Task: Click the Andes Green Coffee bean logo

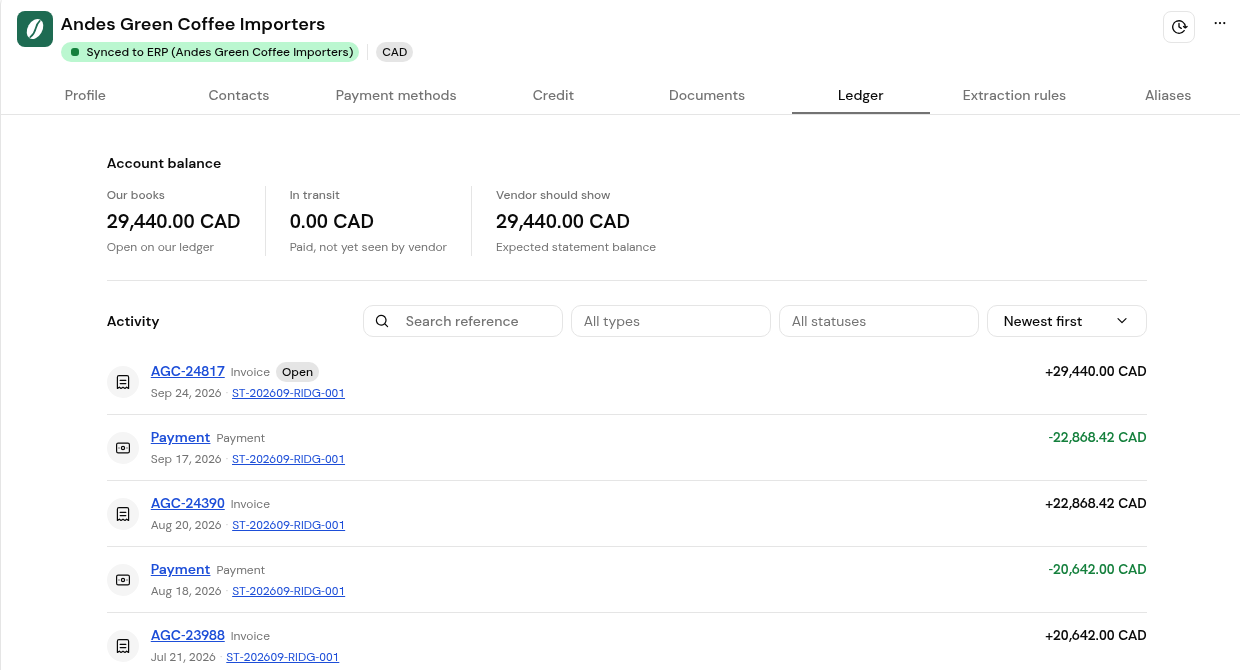Action: coord(35,29)
